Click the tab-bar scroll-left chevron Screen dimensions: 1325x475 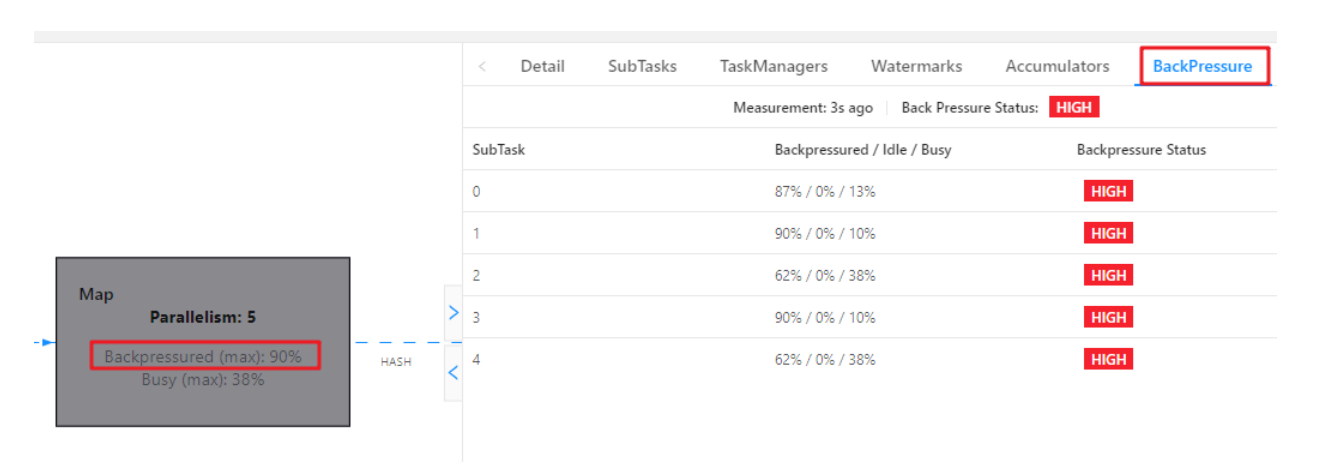[483, 67]
